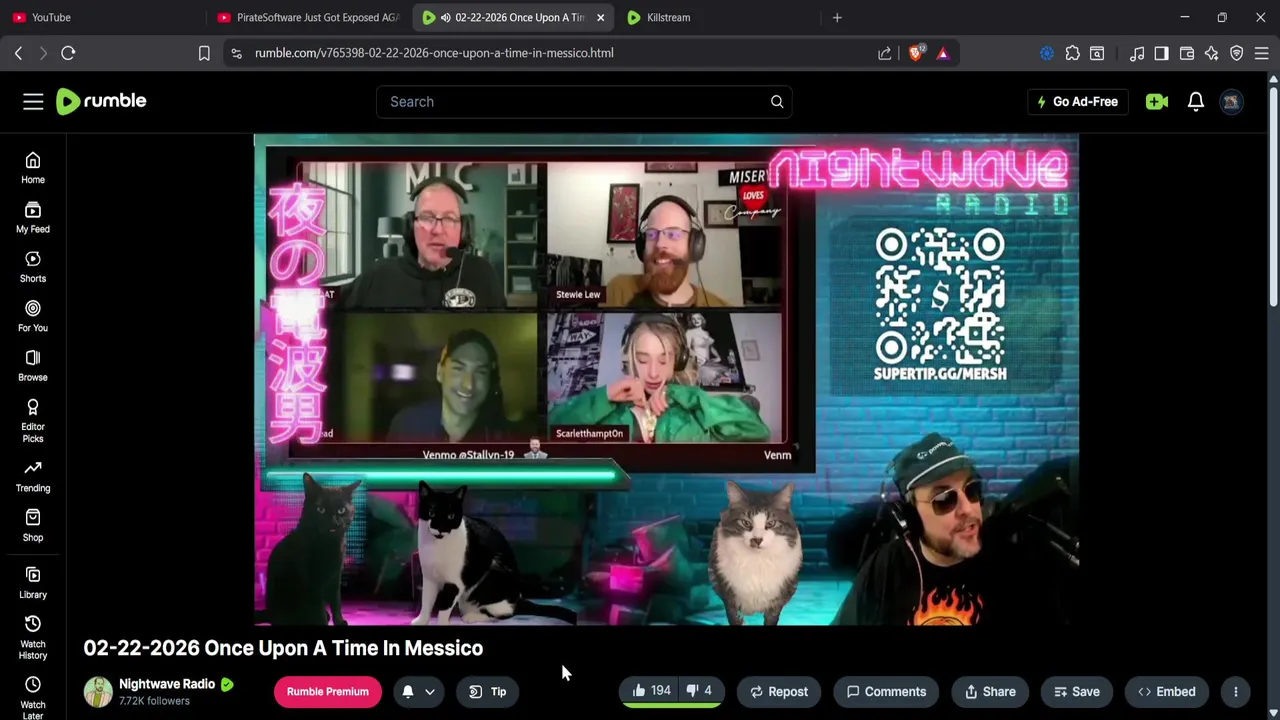Click the Embed button
The image size is (1280, 720).
pos(1167,691)
